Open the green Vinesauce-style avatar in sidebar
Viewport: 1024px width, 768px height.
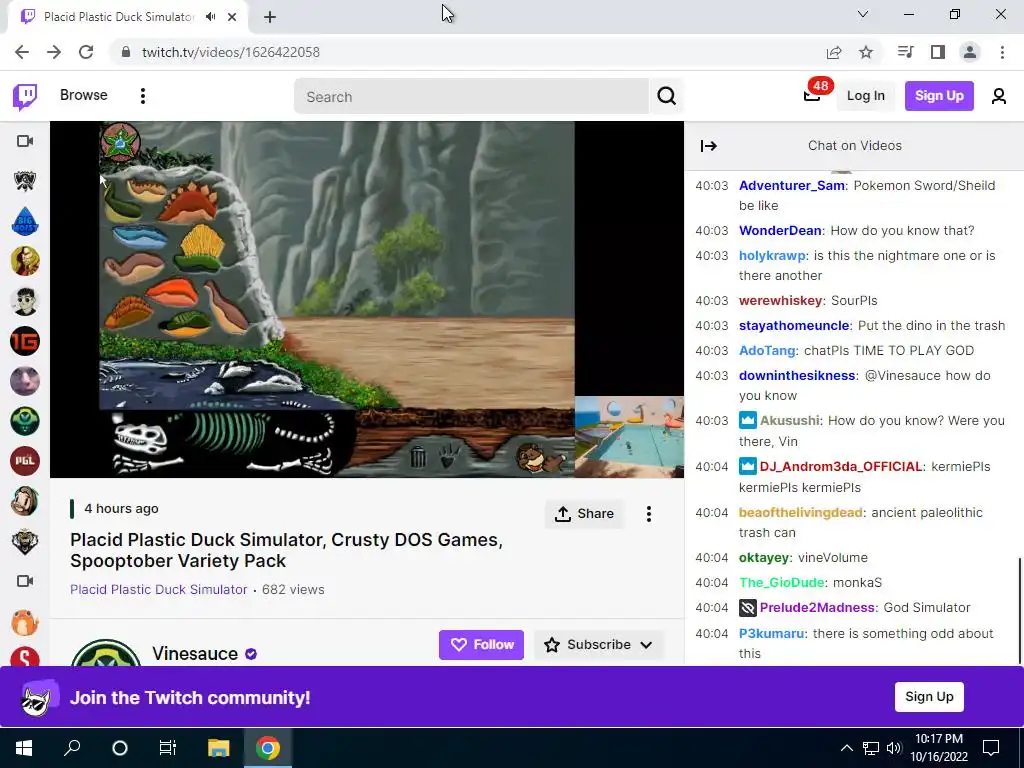[25, 421]
